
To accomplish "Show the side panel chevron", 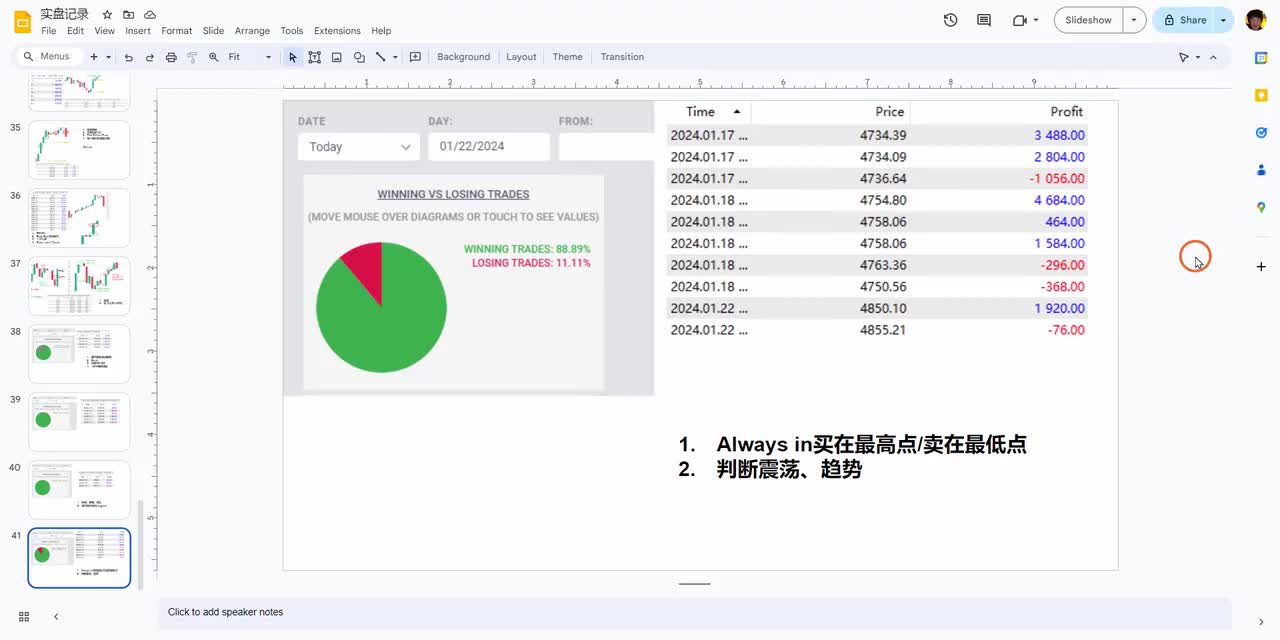I will (1261, 622).
